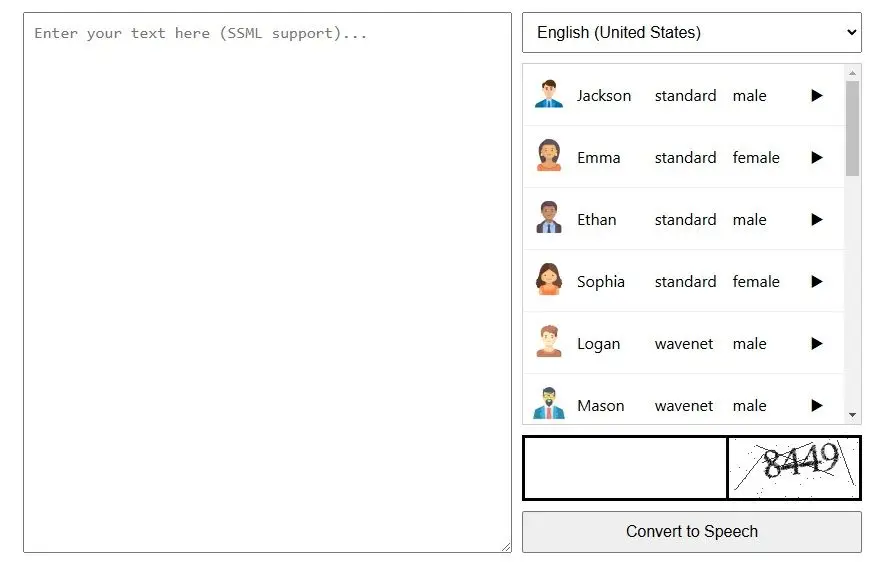Focus the text entry area

coord(267,282)
